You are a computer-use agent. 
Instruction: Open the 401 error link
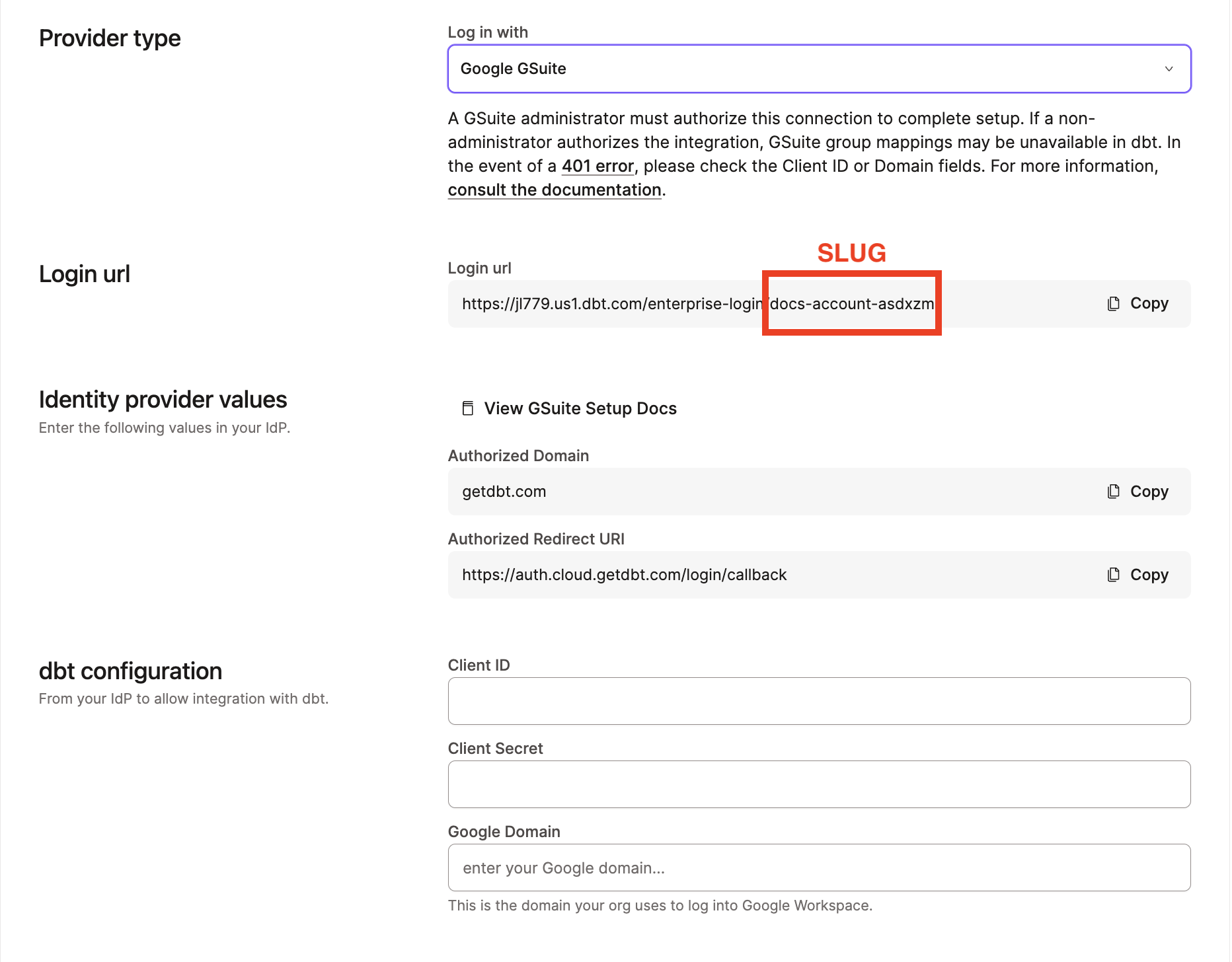(x=596, y=166)
